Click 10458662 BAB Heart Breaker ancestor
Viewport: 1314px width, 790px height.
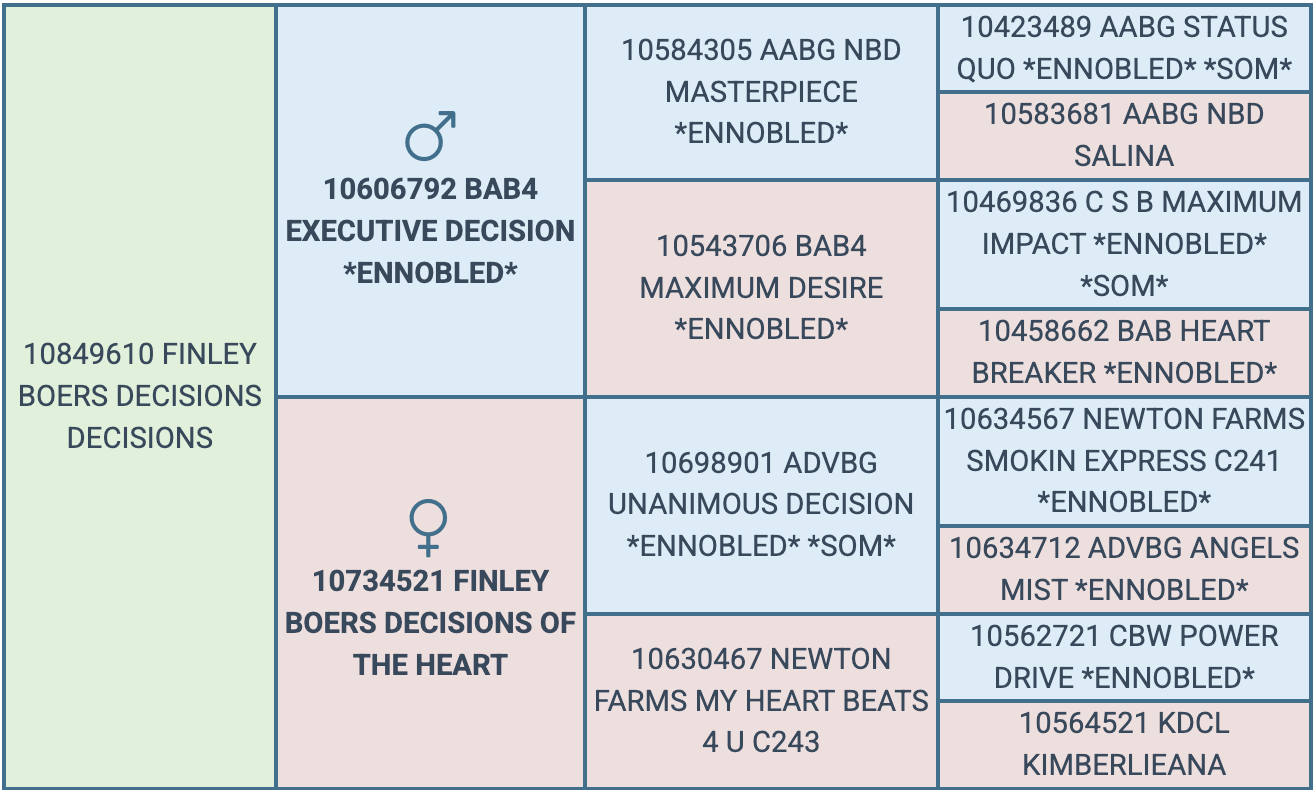click(1124, 352)
